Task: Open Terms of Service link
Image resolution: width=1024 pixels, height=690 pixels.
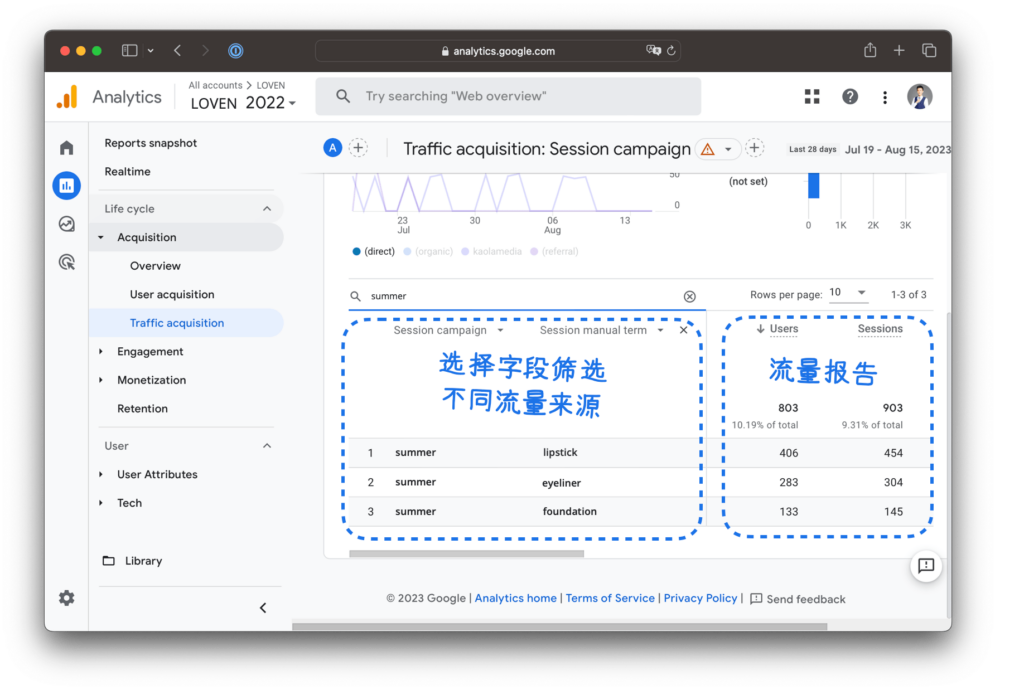Action: click(610, 598)
